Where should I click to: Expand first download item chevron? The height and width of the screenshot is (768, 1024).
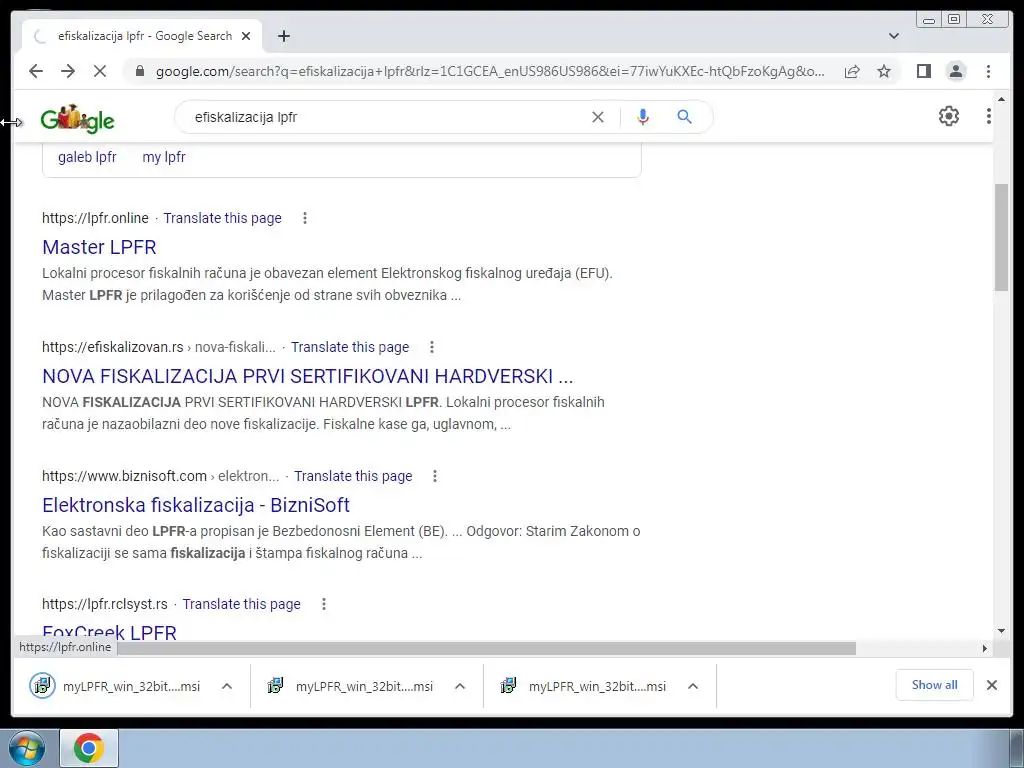pos(227,686)
